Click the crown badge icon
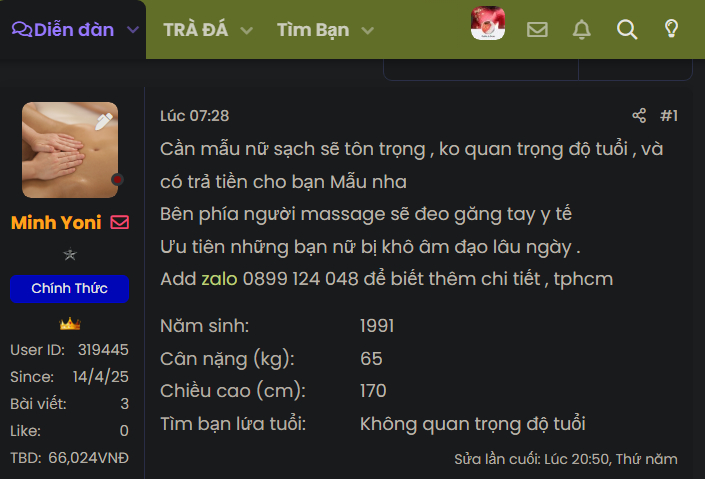The image size is (705, 479). click(x=70, y=323)
